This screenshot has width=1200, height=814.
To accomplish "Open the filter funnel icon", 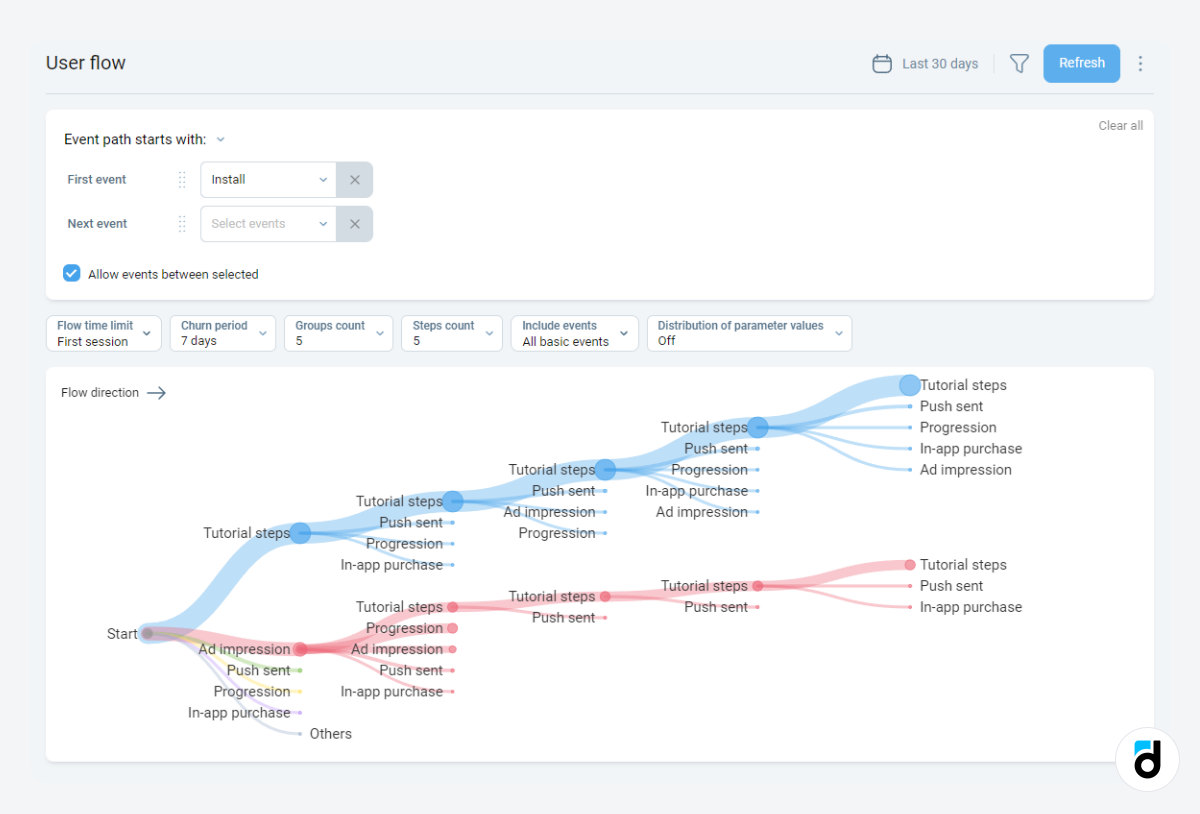I will 1019,63.
